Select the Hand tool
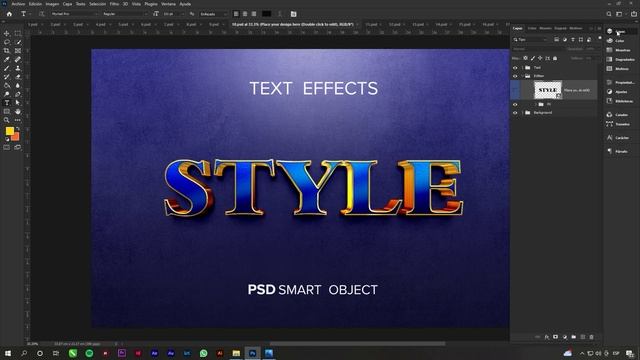640x360 pixels. [x=18, y=111]
